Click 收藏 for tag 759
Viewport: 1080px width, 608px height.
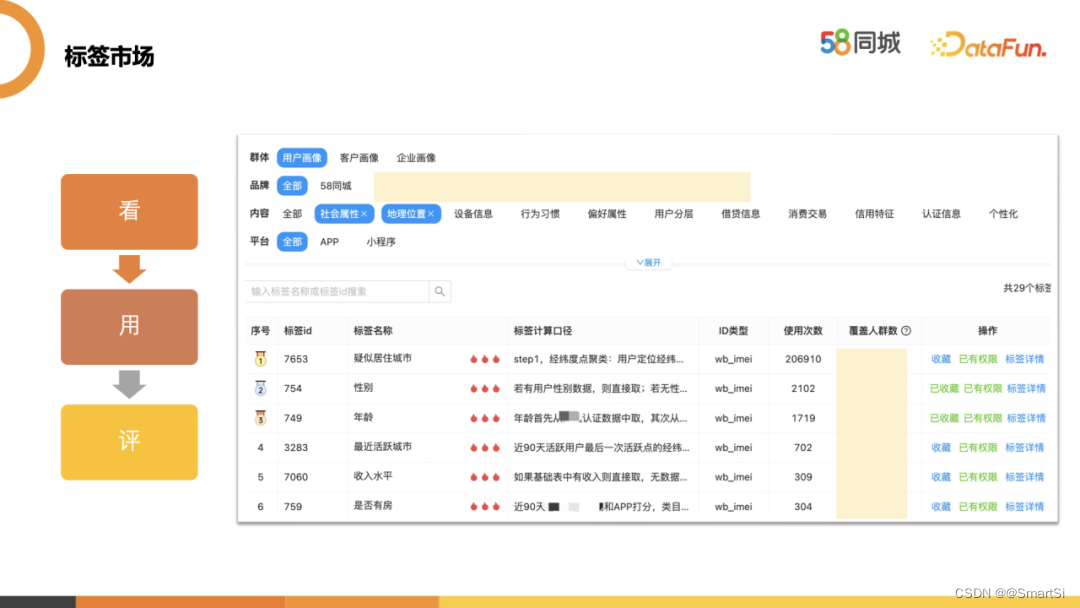(x=941, y=507)
